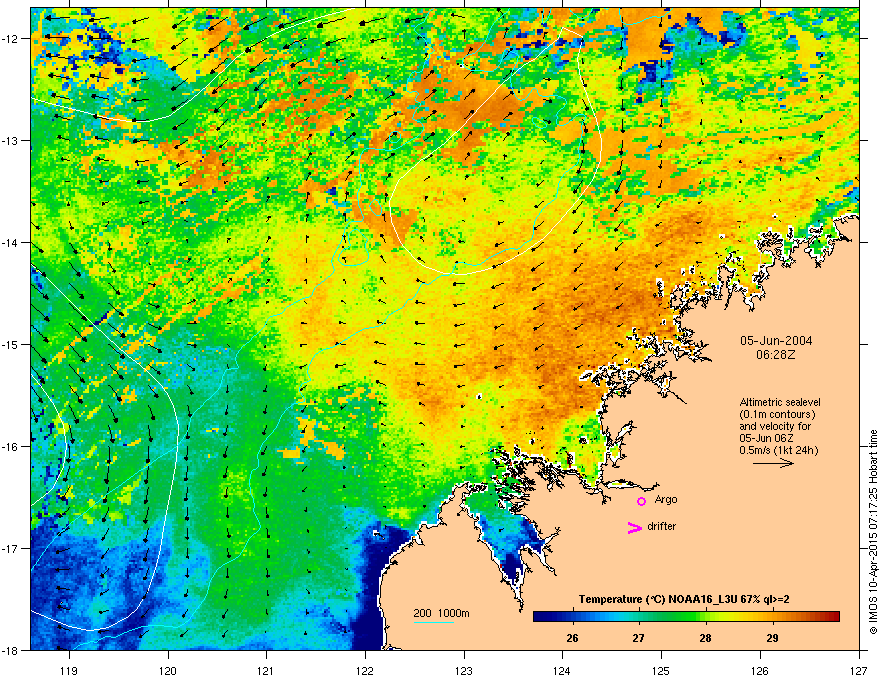Click the vertical IMOS copyright timestamp text

[x=873, y=532]
